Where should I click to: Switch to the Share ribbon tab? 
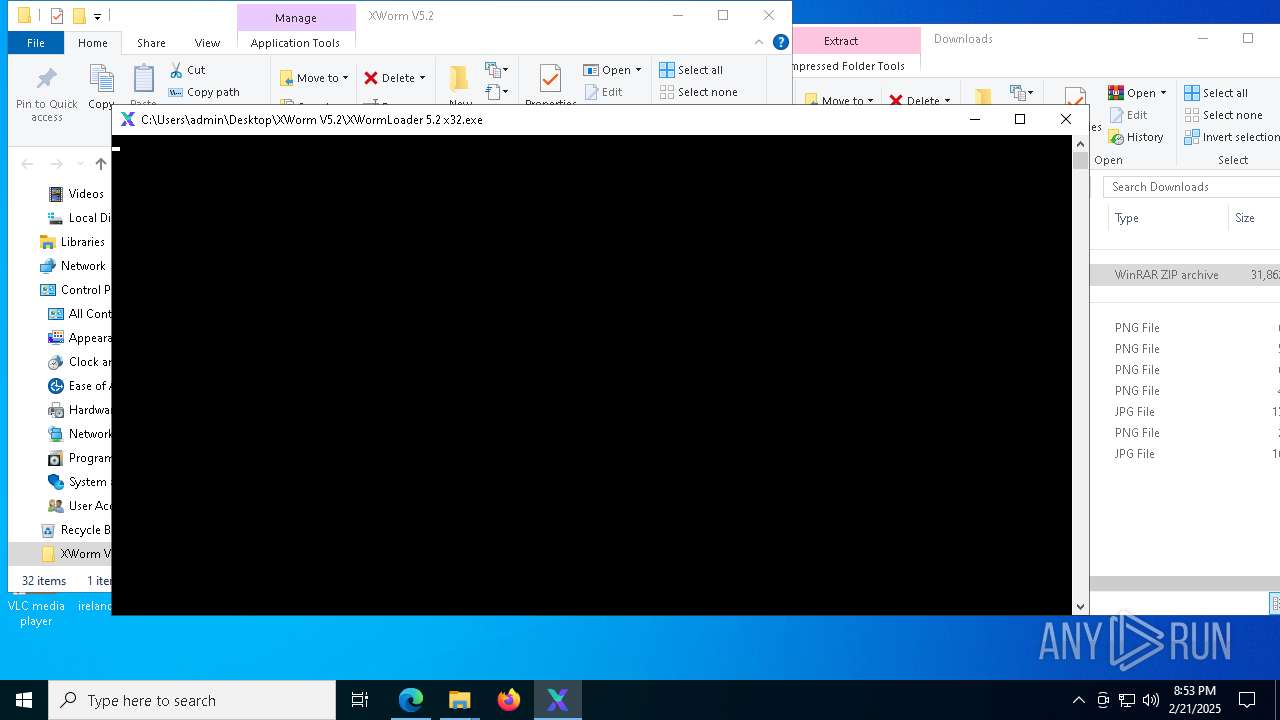pos(152,43)
